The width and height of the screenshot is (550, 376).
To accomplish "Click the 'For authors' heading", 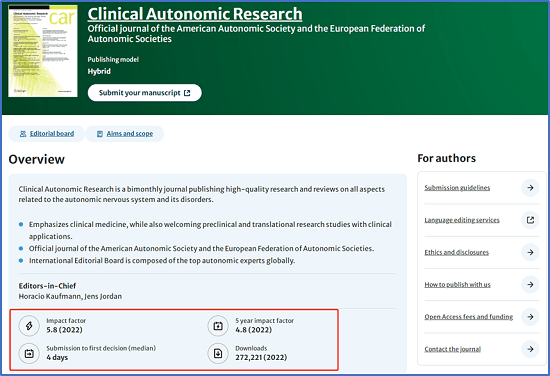I will pos(447,158).
